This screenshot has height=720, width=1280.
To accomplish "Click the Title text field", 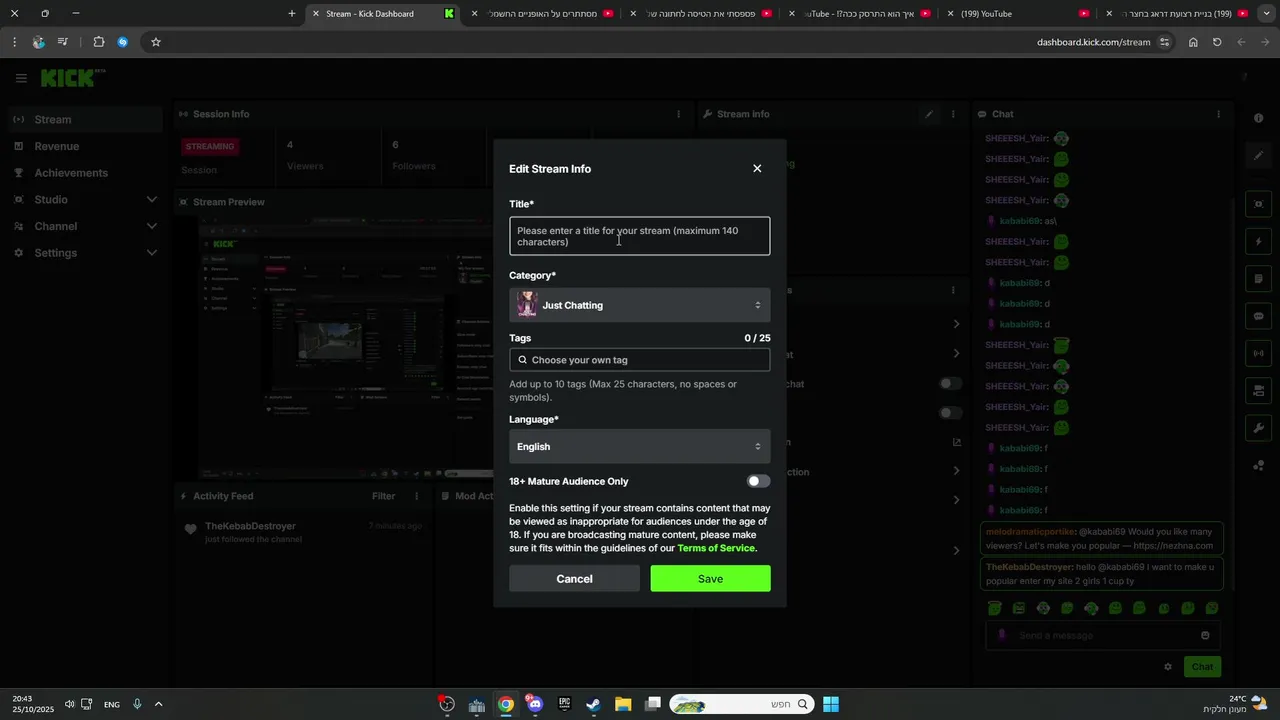I will [640, 236].
